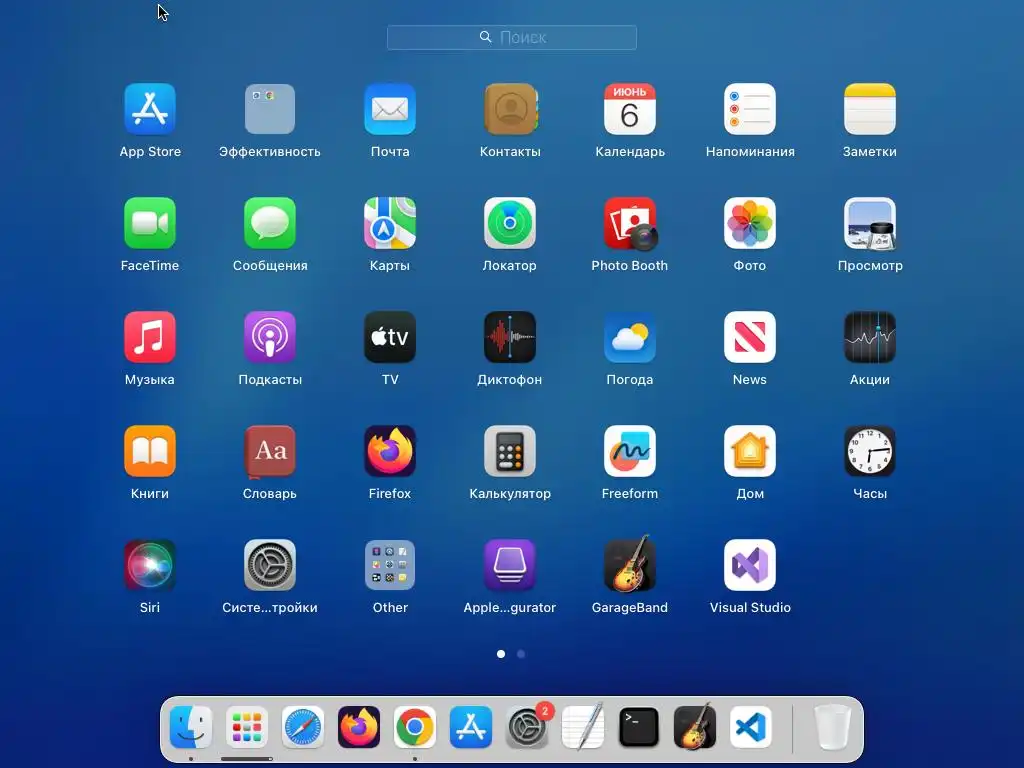Launch FaceTime
1024x768 pixels.
point(150,223)
